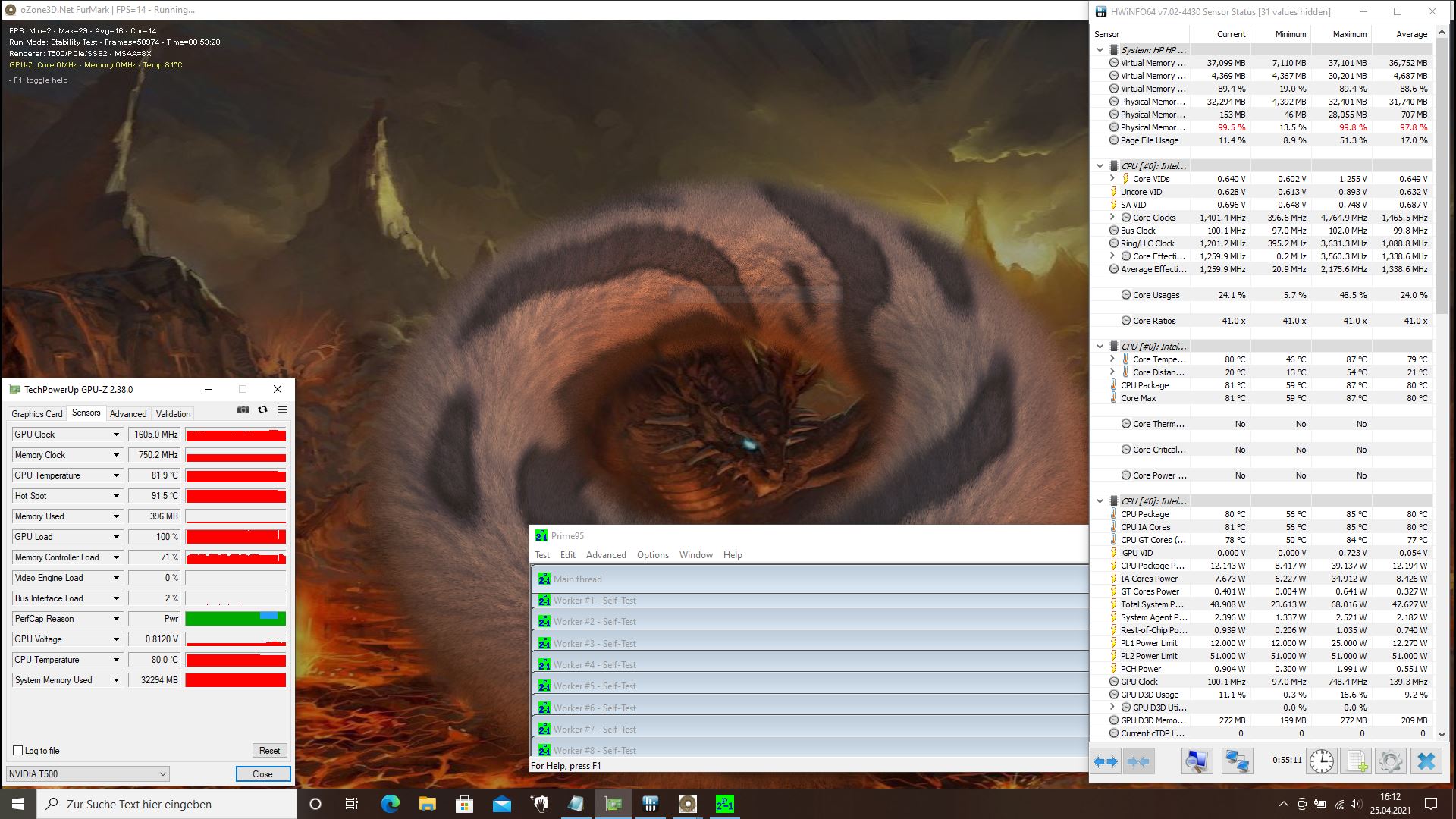Open the Prime95 Options menu
This screenshot has width=1456, height=819.
pyautogui.click(x=652, y=555)
